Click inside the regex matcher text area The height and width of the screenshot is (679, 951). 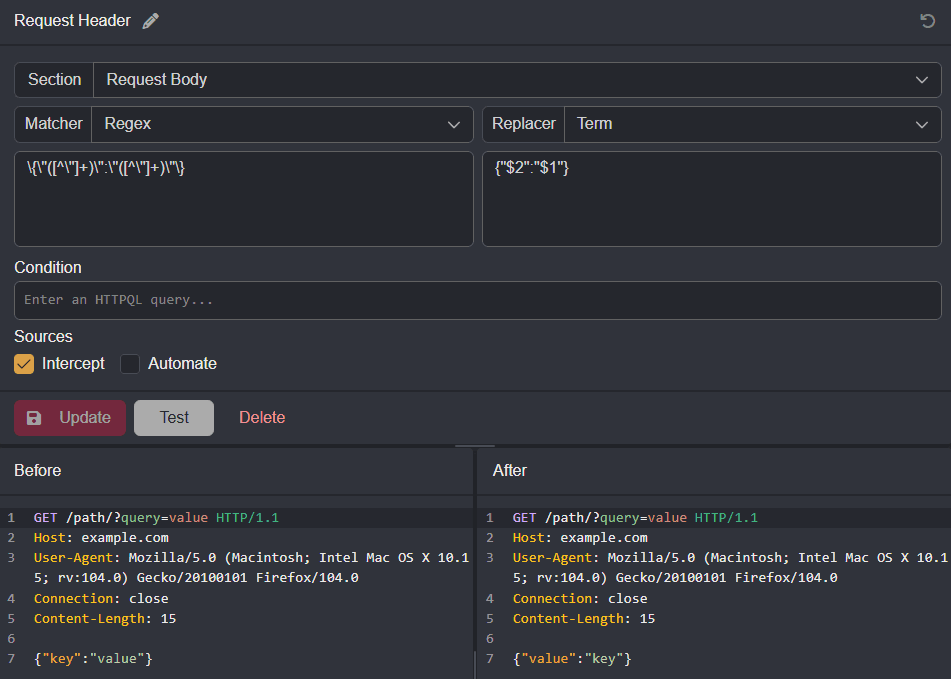243,199
